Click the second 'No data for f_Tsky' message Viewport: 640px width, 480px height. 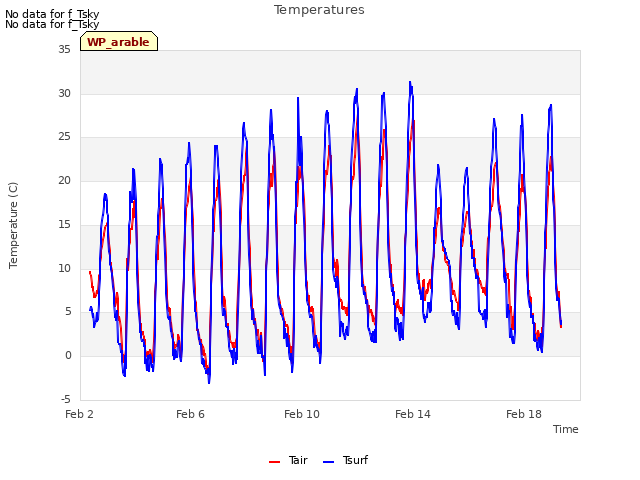(52, 24)
